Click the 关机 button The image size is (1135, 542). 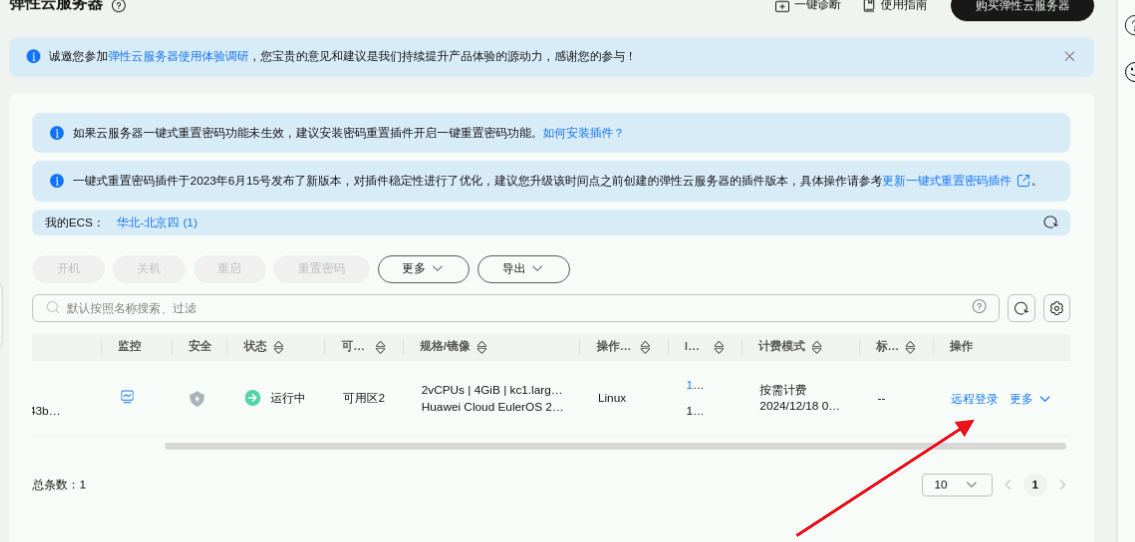(149, 268)
